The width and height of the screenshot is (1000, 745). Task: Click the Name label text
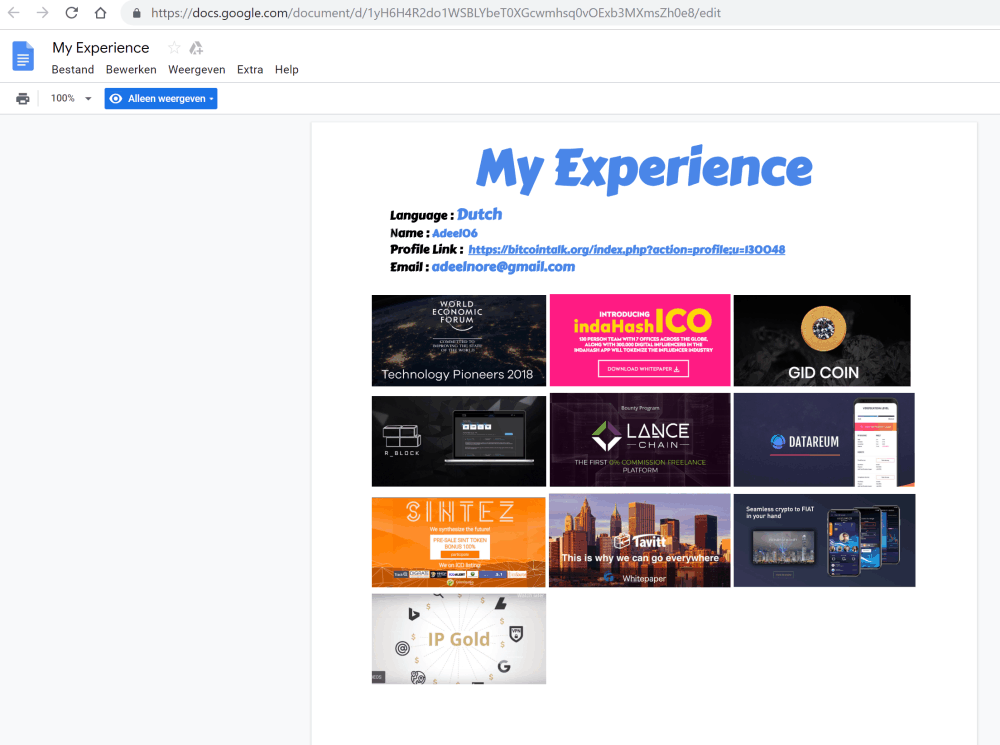coord(409,233)
